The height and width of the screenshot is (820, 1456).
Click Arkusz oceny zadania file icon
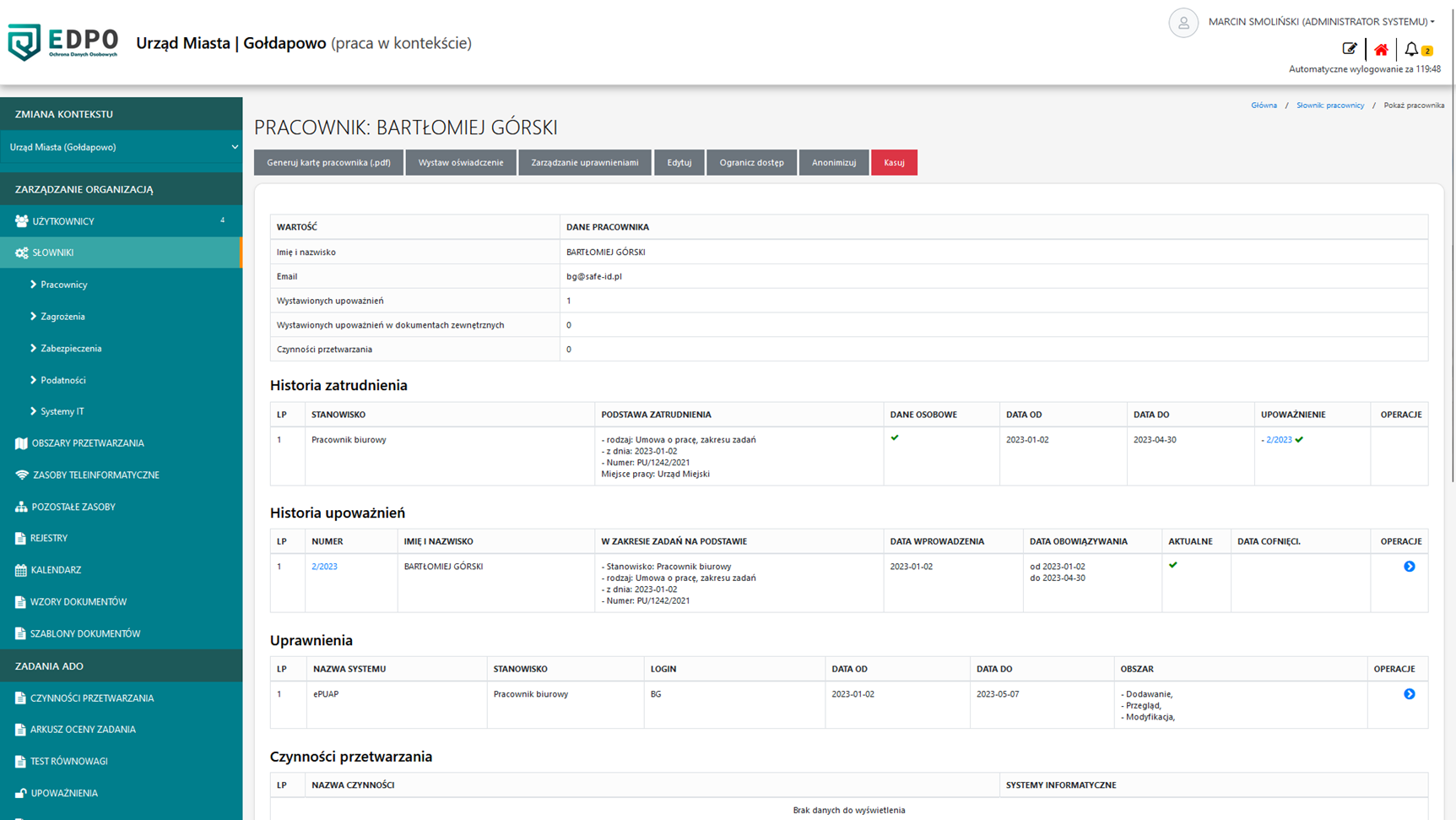tap(20, 730)
